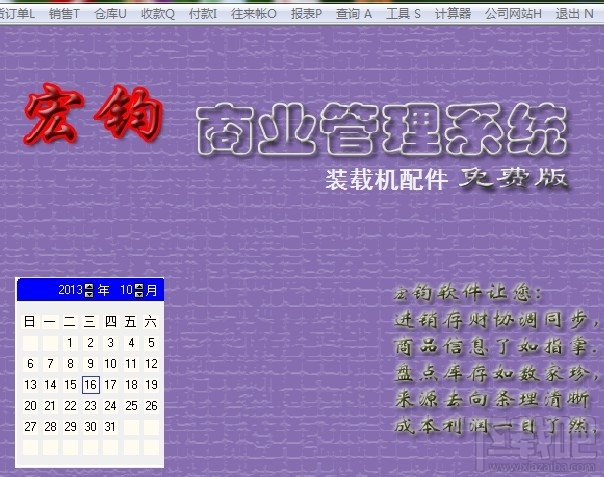Select the year value 2013

coord(70,290)
